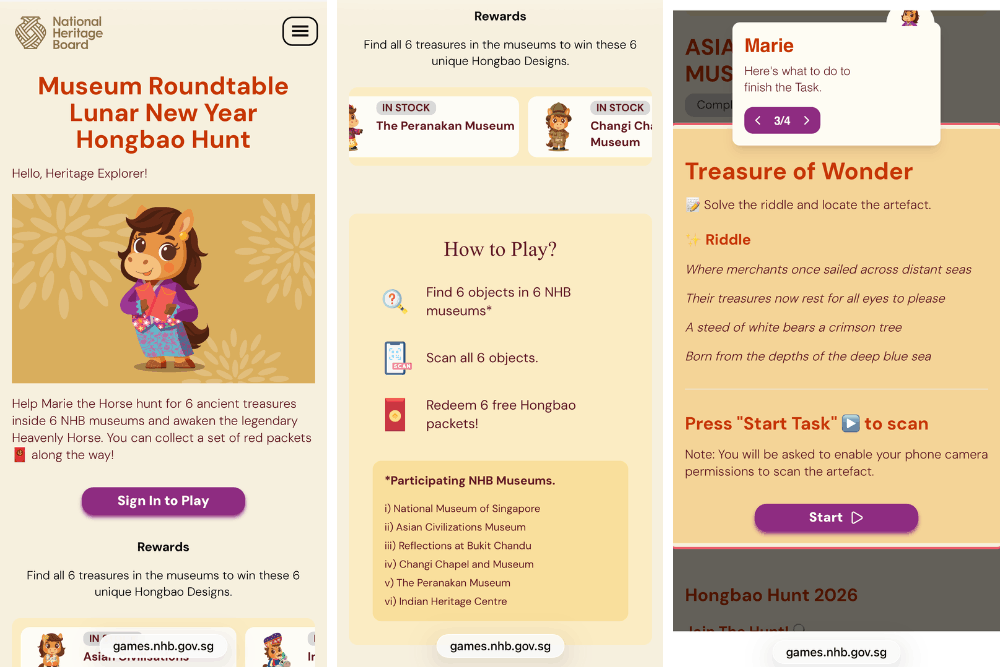Click the National Heritage Board logo

tap(59, 33)
